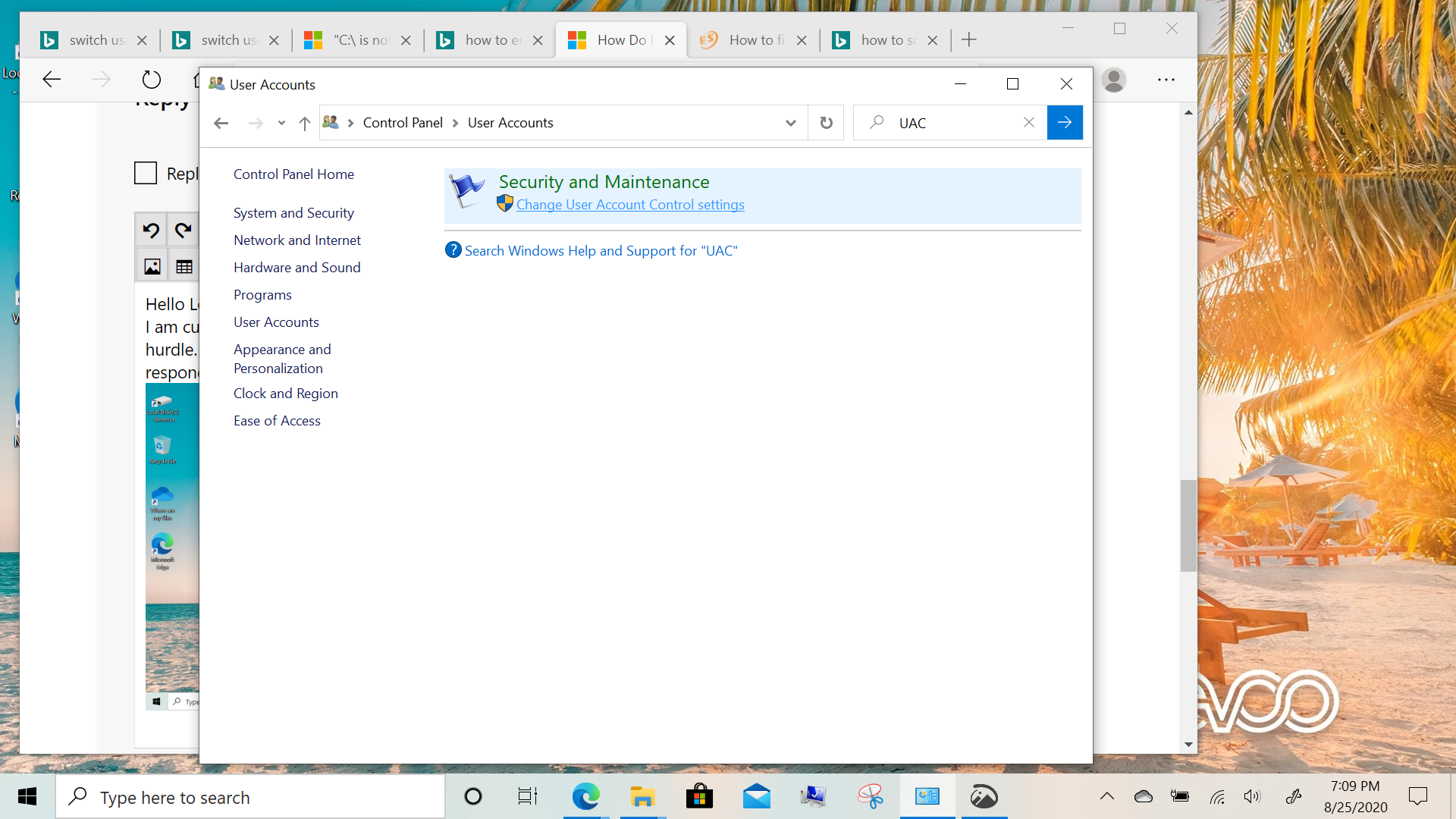Image resolution: width=1456 pixels, height=819 pixels.
Task: Launch Snip & Sketch from the taskbar
Action: pyautogui.click(x=870, y=796)
